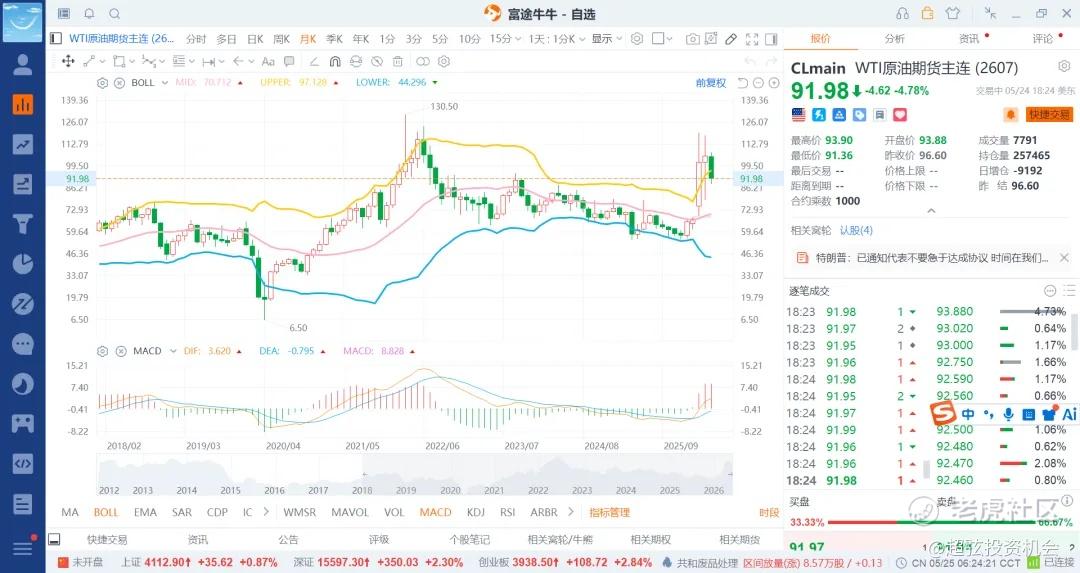
Task: Open the 显示 display dropdown
Action: (607, 39)
